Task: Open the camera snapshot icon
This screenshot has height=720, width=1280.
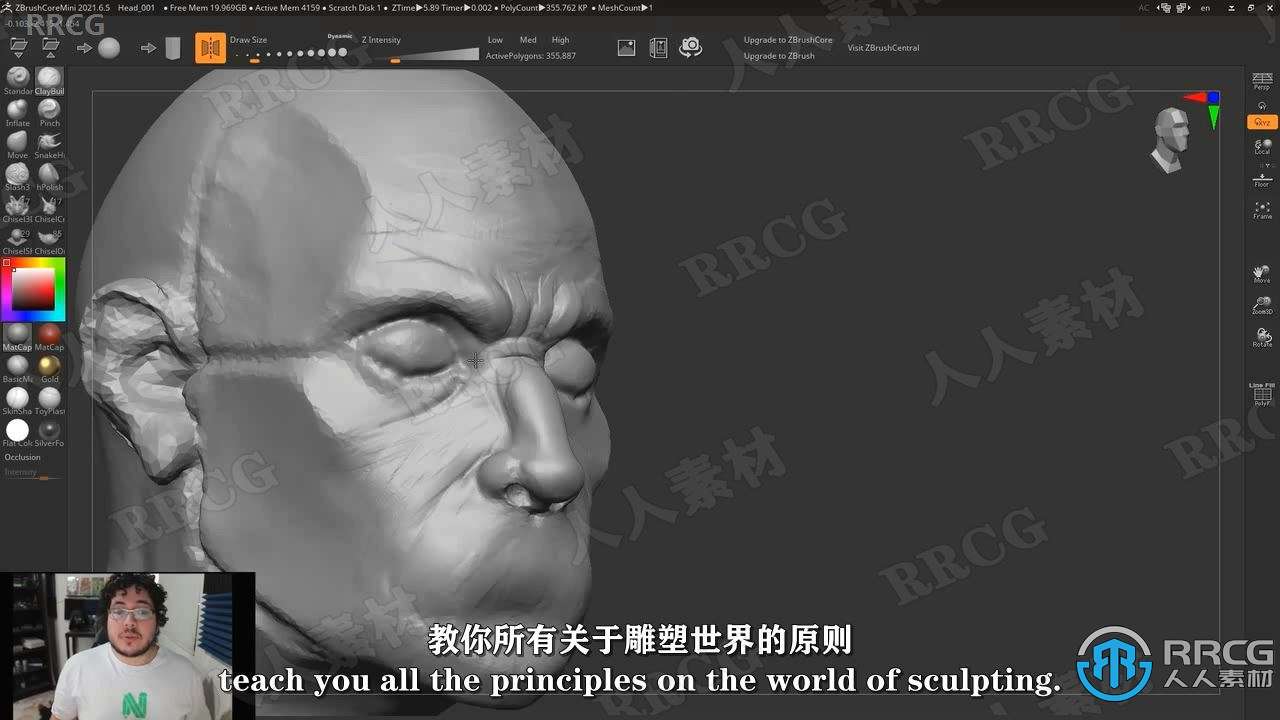Action: pos(690,47)
